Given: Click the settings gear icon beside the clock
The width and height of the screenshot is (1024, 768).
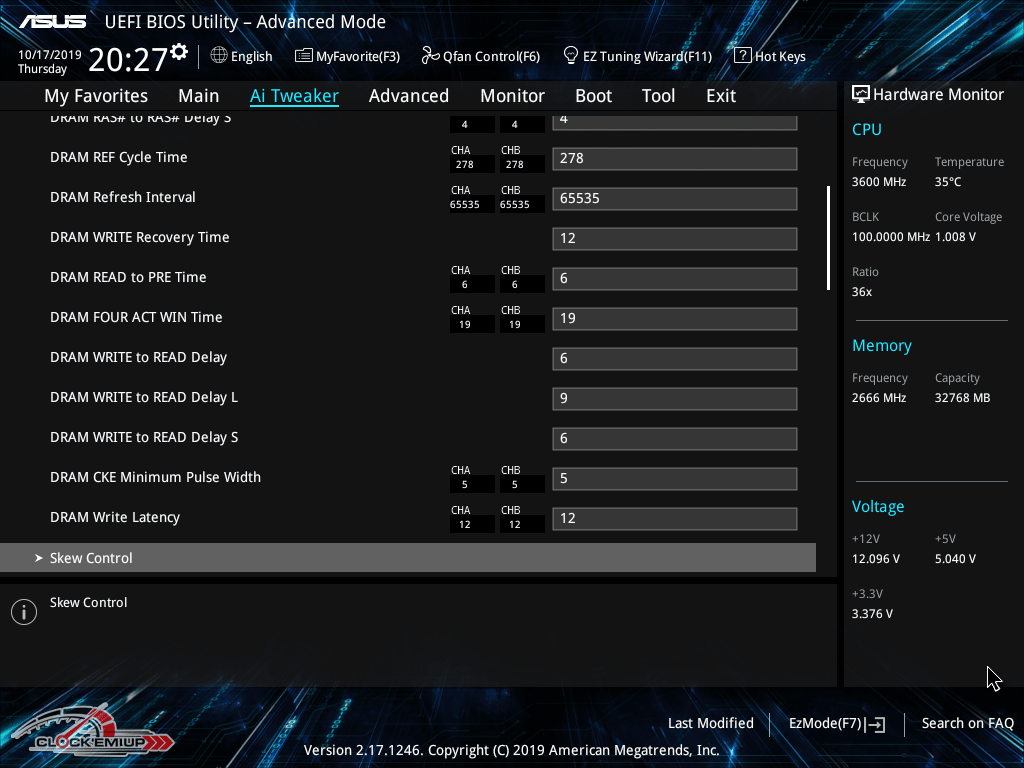Looking at the screenshot, I should point(179,52).
